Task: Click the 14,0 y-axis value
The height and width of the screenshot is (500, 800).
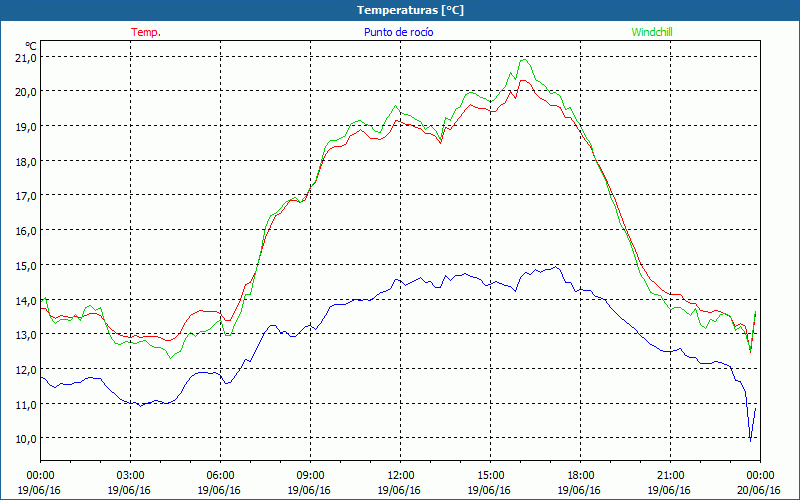Action: tap(26, 300)
